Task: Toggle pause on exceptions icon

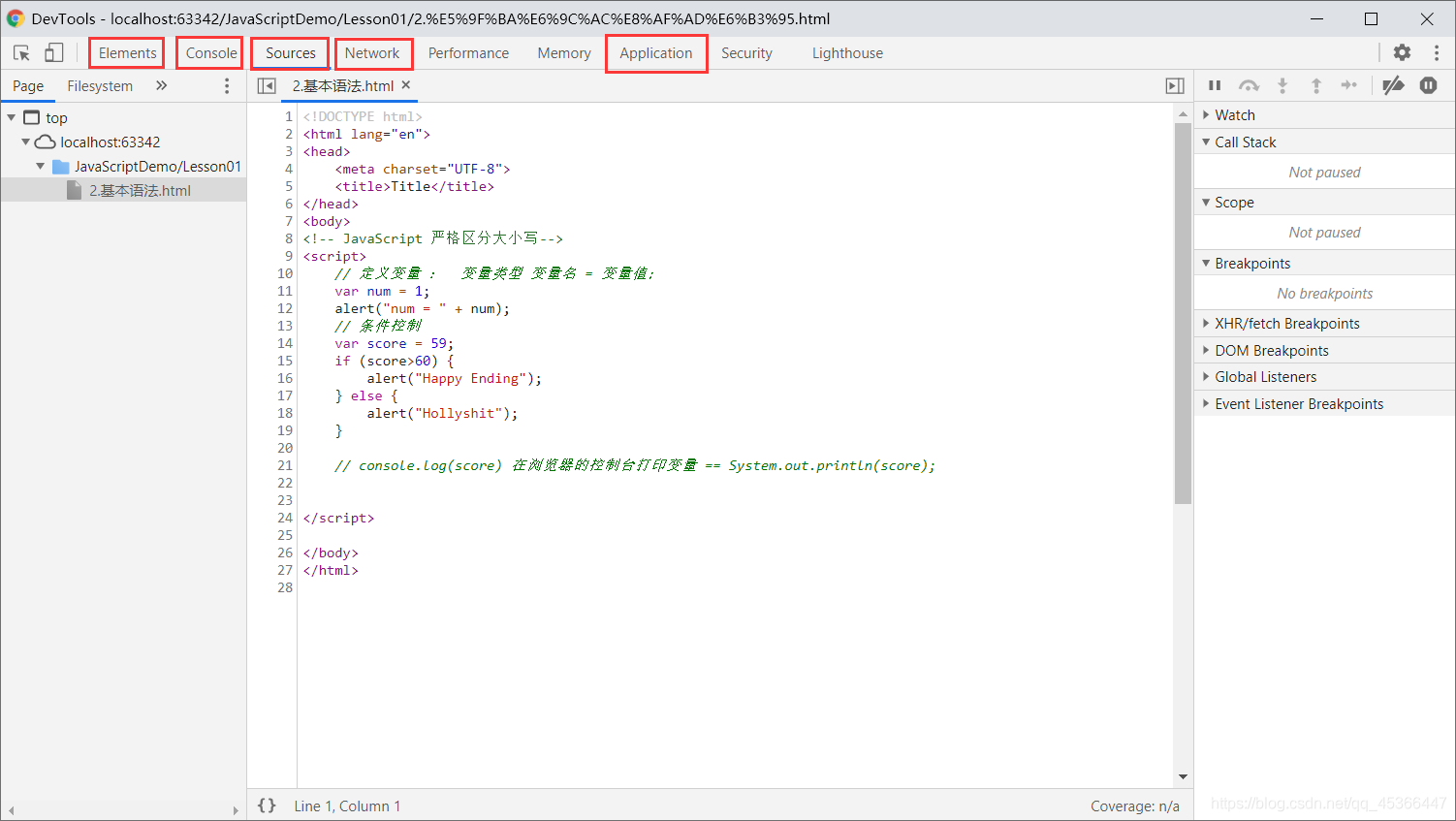Action: click(x=1428, y=85)
